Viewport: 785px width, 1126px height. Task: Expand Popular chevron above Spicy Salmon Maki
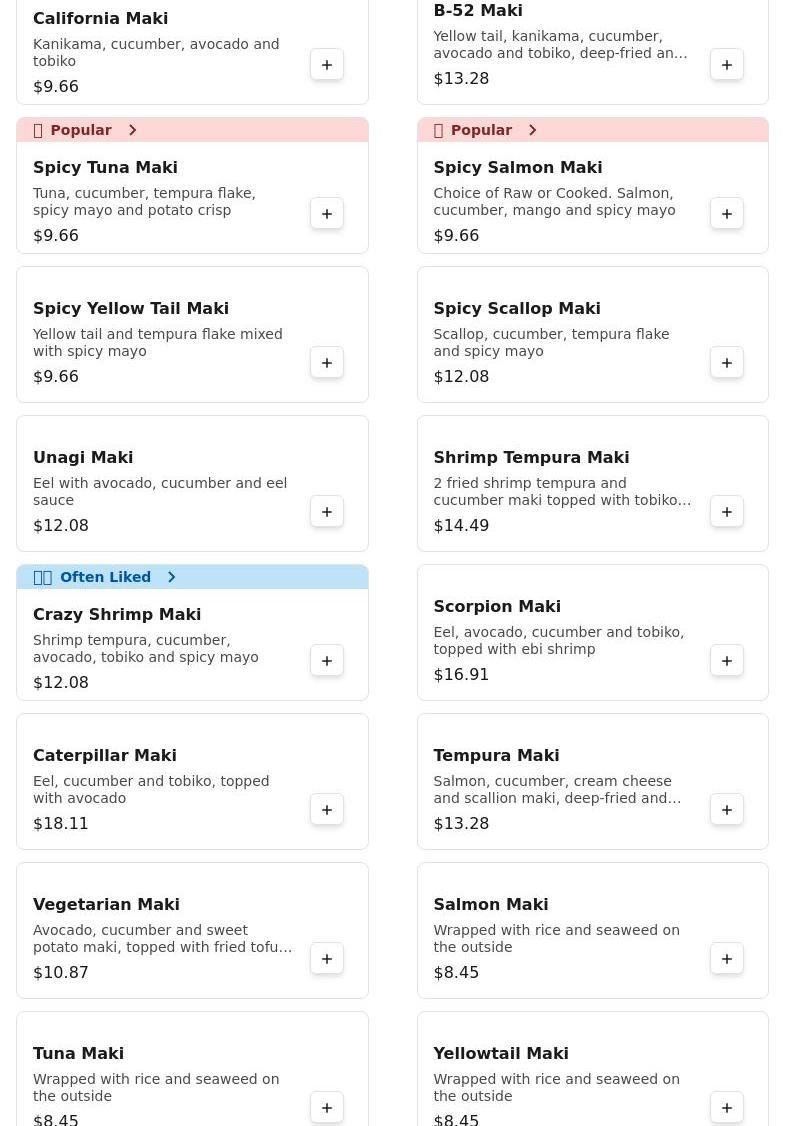point(532,130)
